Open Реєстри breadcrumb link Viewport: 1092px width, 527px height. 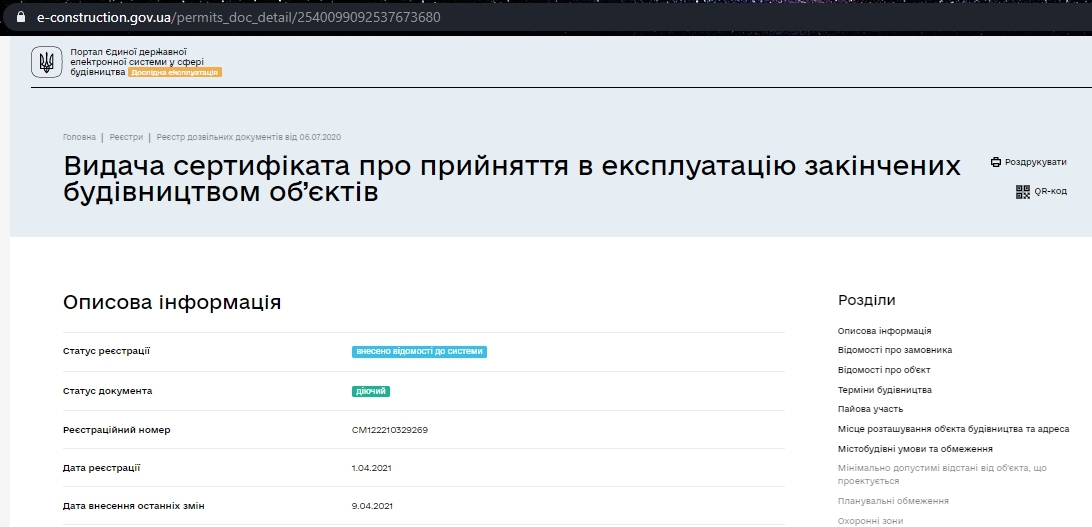(x=126, y=137)
